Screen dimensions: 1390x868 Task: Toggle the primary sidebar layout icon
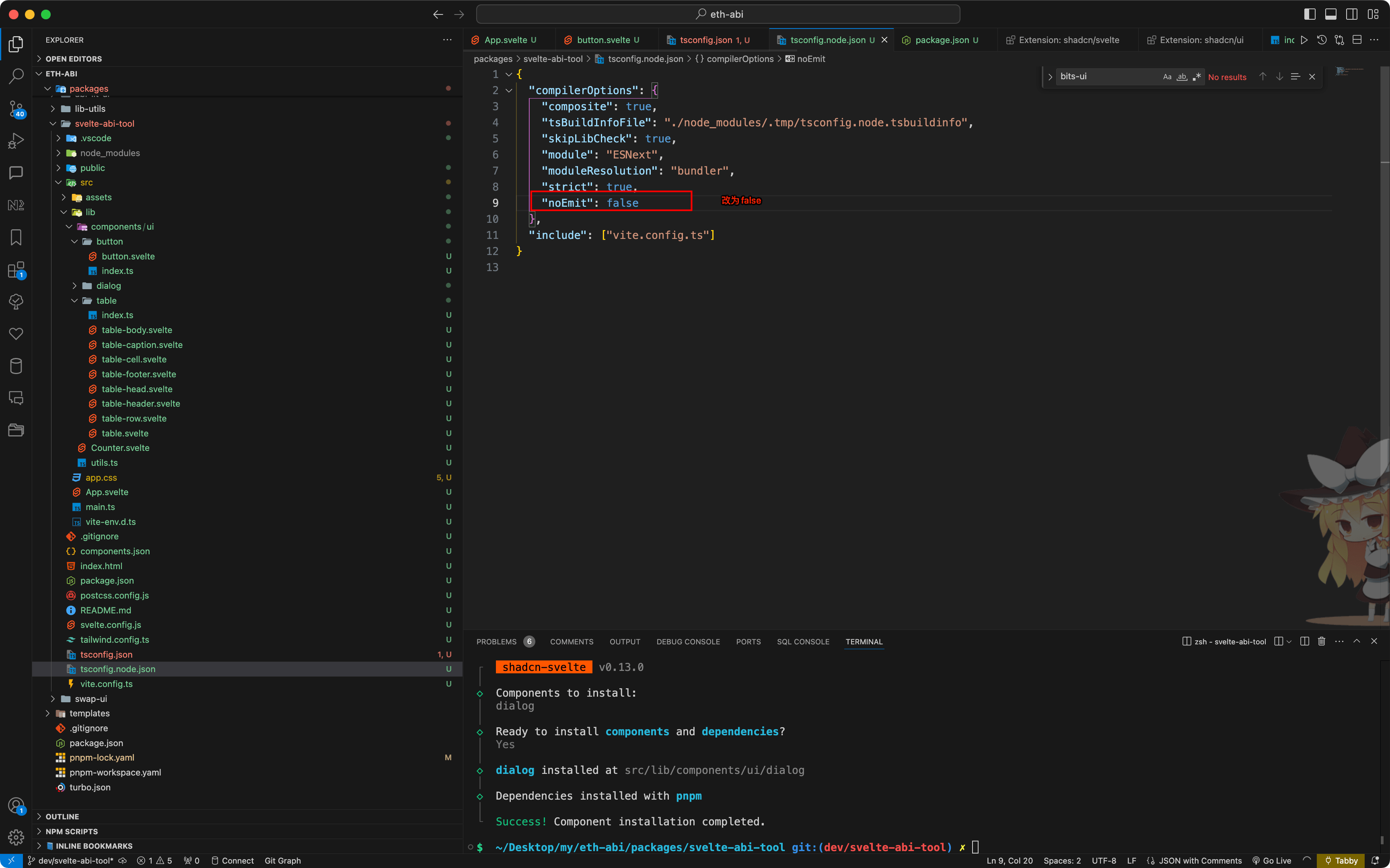pos(1310,14)
